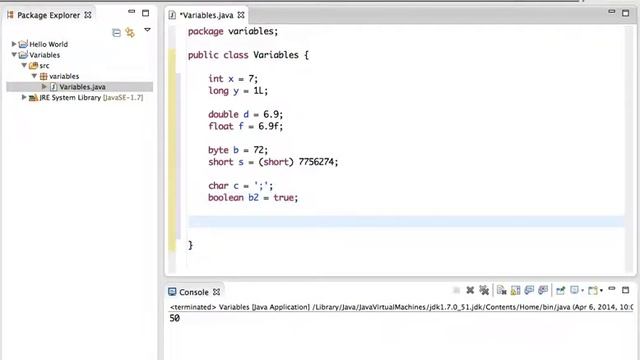Expand the JRE System Library node
Image resolution: width=640 pixels, height=360 pixels.
(24, 97)
